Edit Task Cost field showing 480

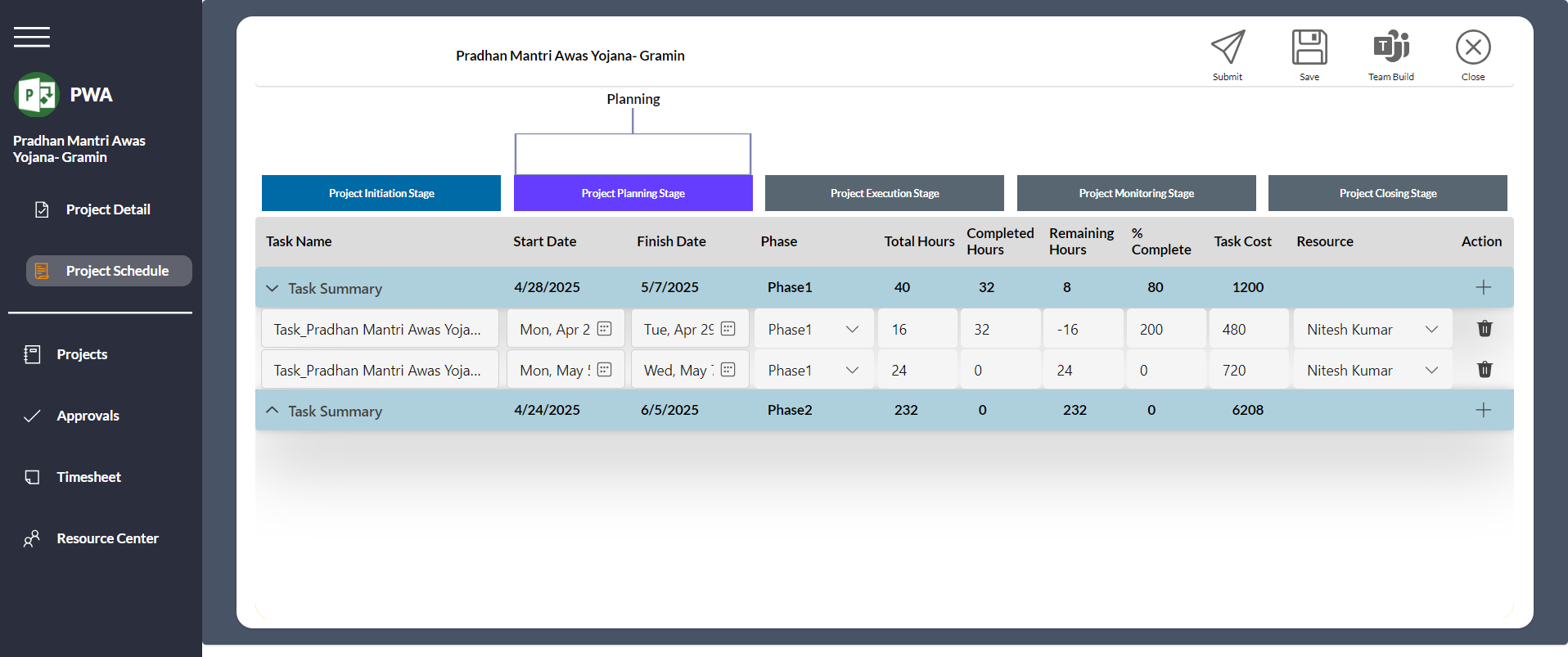pyautogui.click(x=1249, y=329)
